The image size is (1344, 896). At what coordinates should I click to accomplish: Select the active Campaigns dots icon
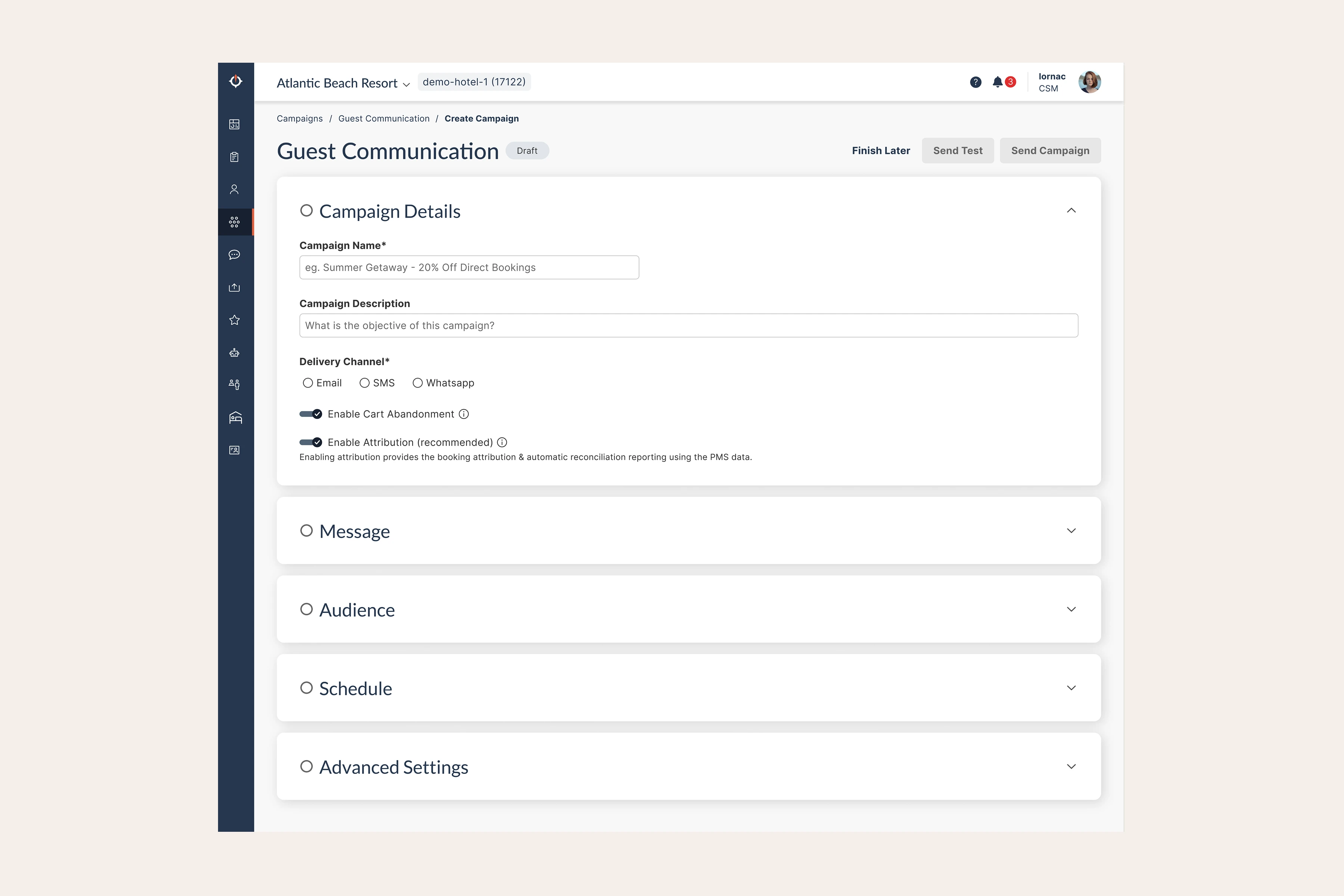click(x=234, y=222)
